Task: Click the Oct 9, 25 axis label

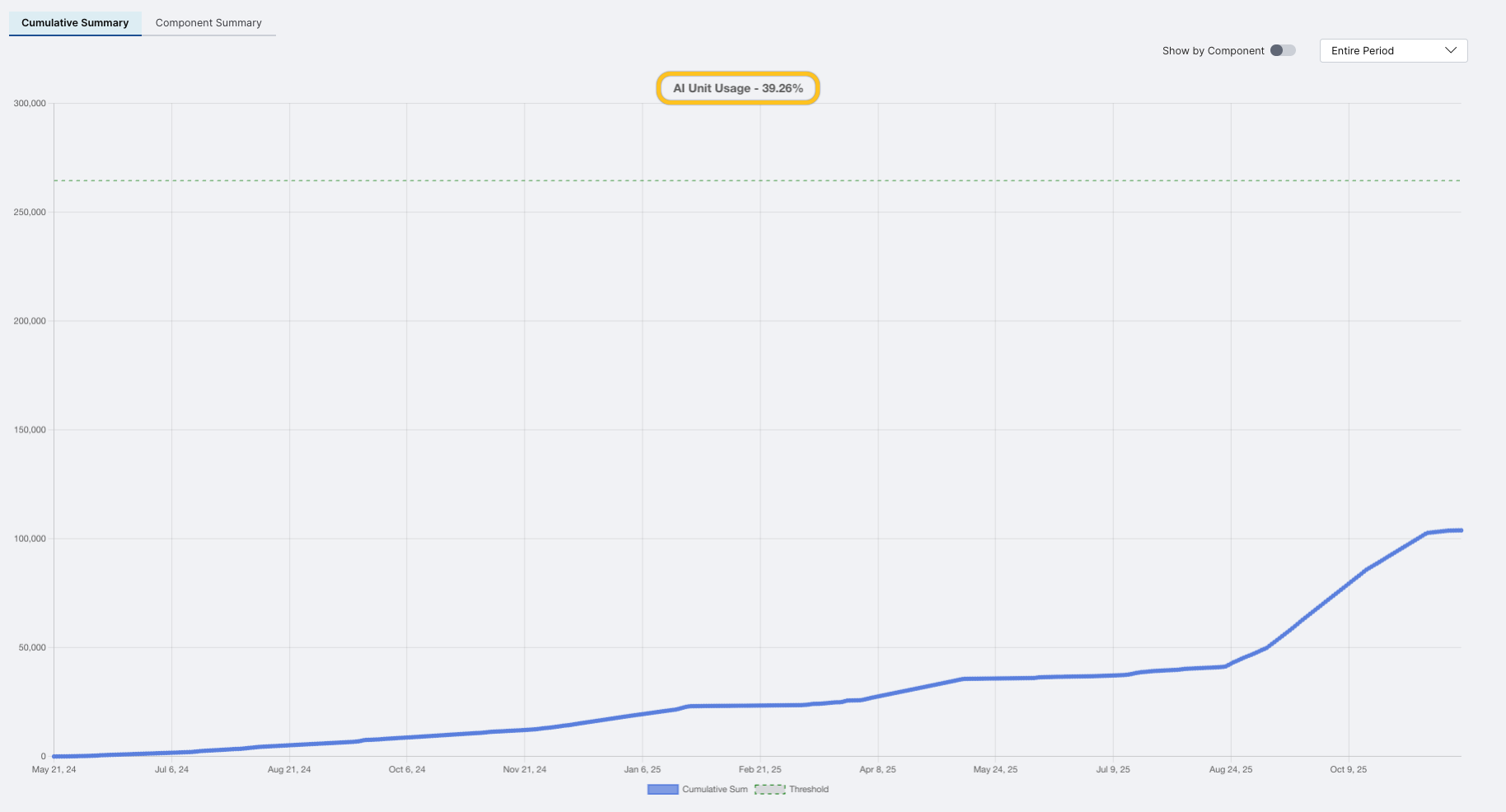Action: (1349, 769)
